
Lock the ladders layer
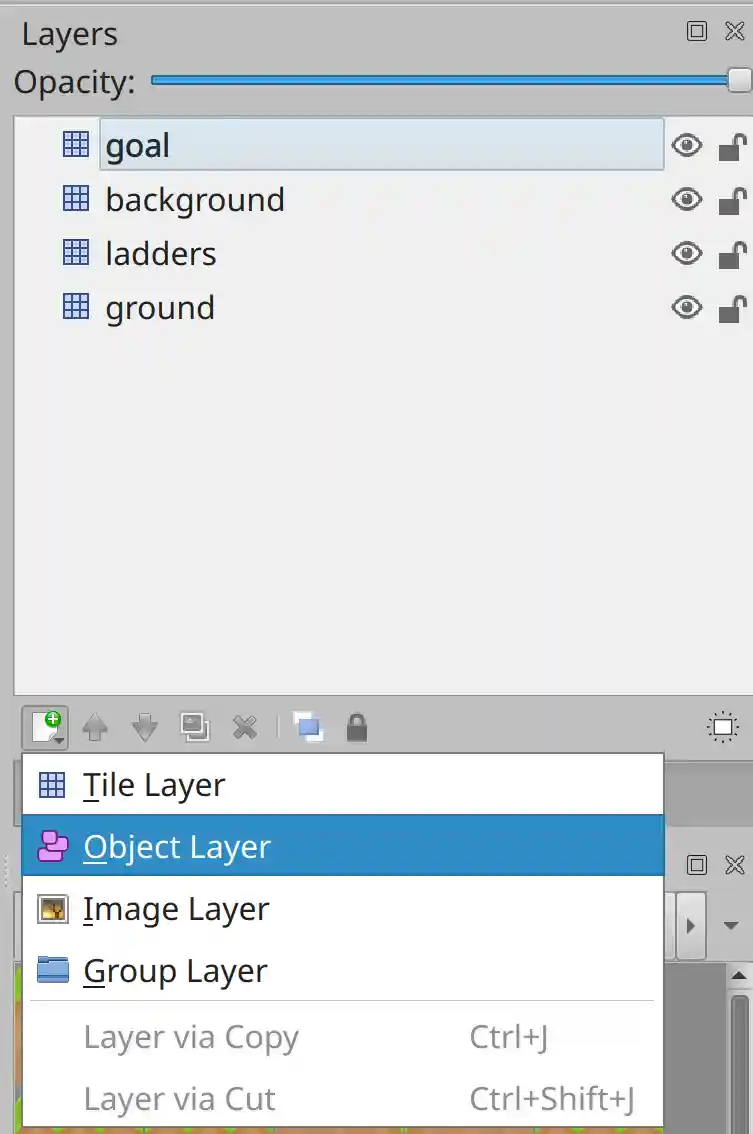click(731, 253)
